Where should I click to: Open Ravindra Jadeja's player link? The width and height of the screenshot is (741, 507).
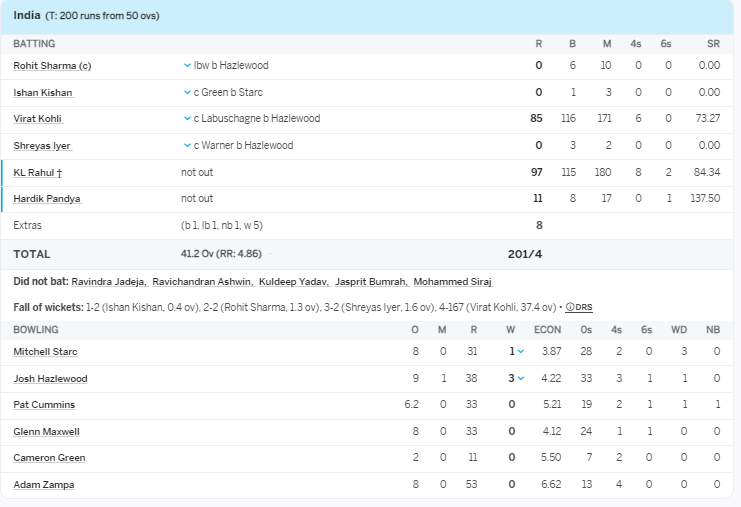click(108, 283)
